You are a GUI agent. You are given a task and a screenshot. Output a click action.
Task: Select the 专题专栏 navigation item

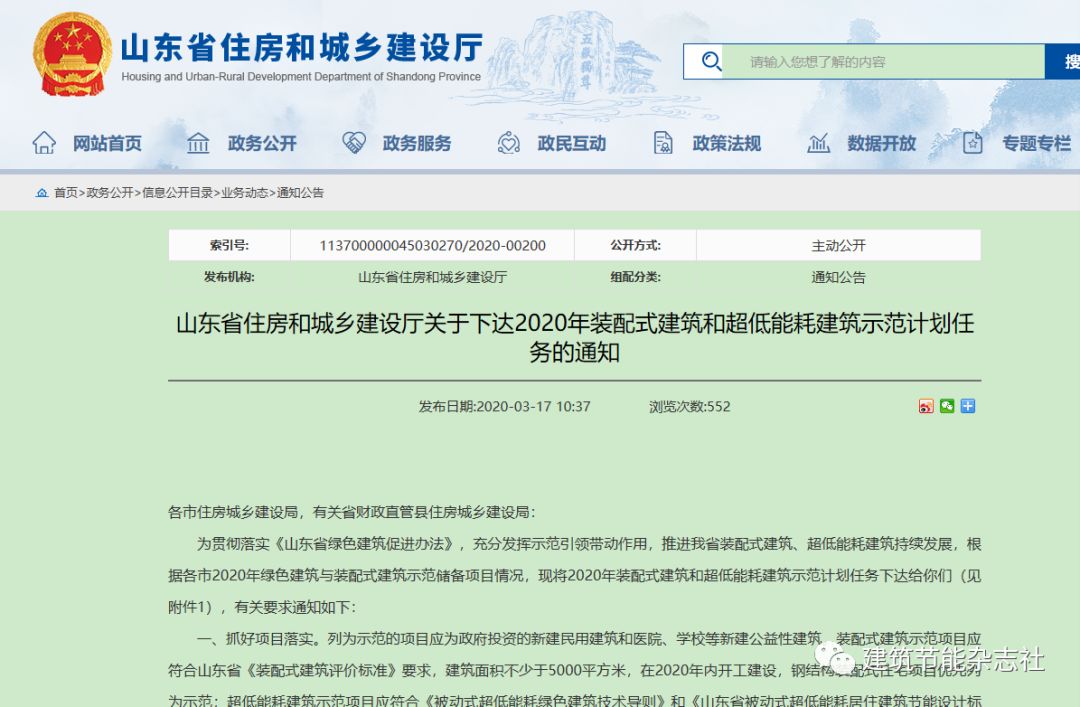1036,143
